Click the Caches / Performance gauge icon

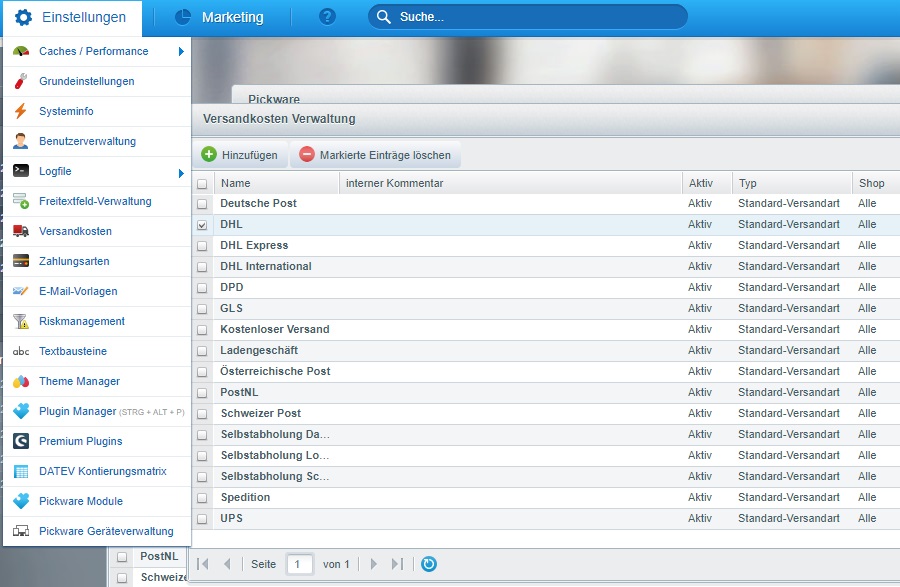click(21, 51)
